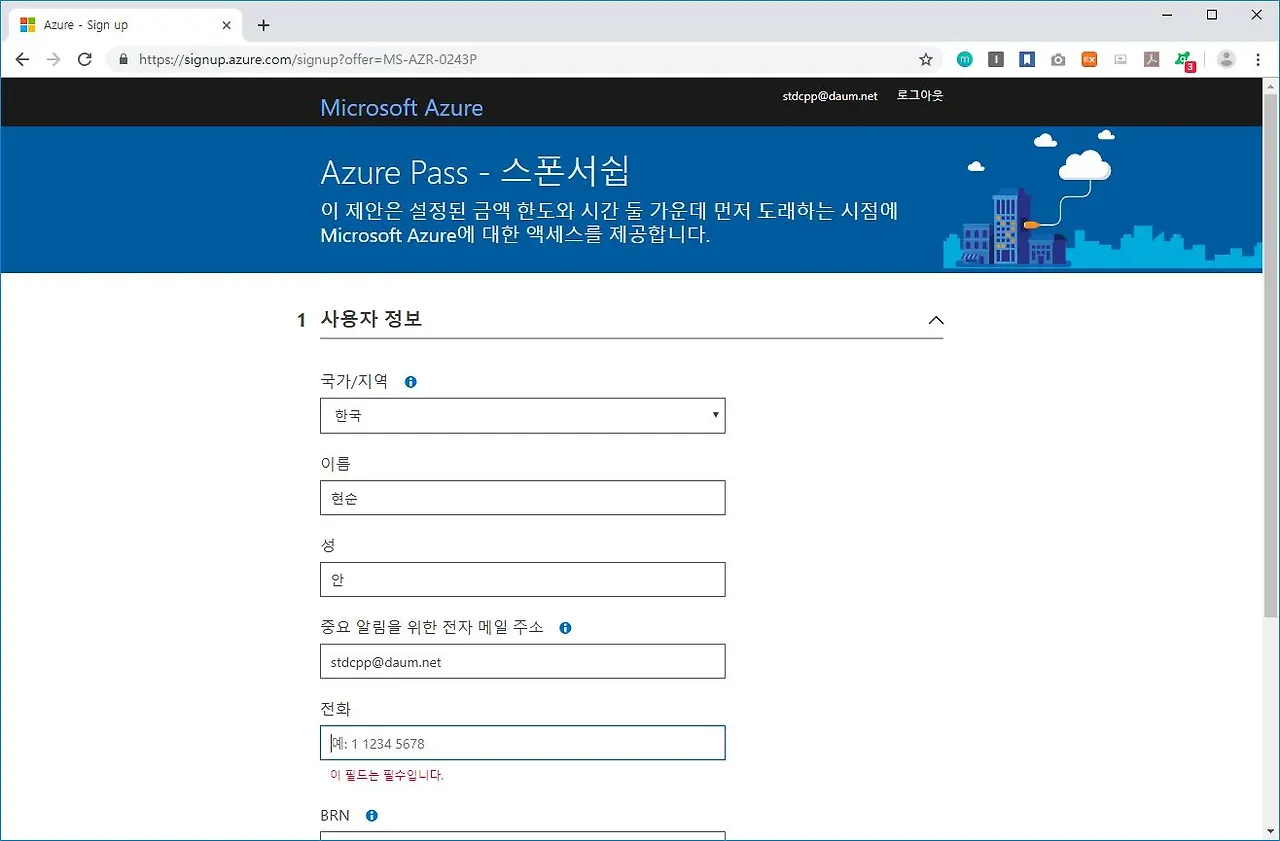This screenshot has height=841, width=1280.
Task: Click the info icon next to BRN
Action: pyautogui.click(x=371, y=815)
